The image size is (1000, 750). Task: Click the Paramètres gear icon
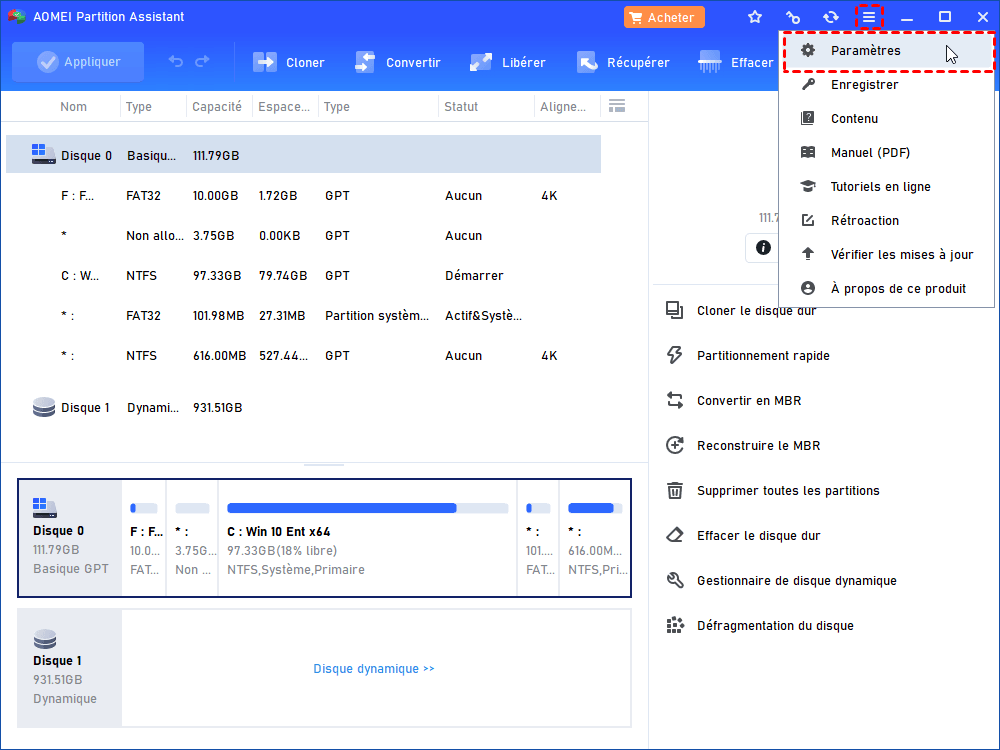[807, 50]
